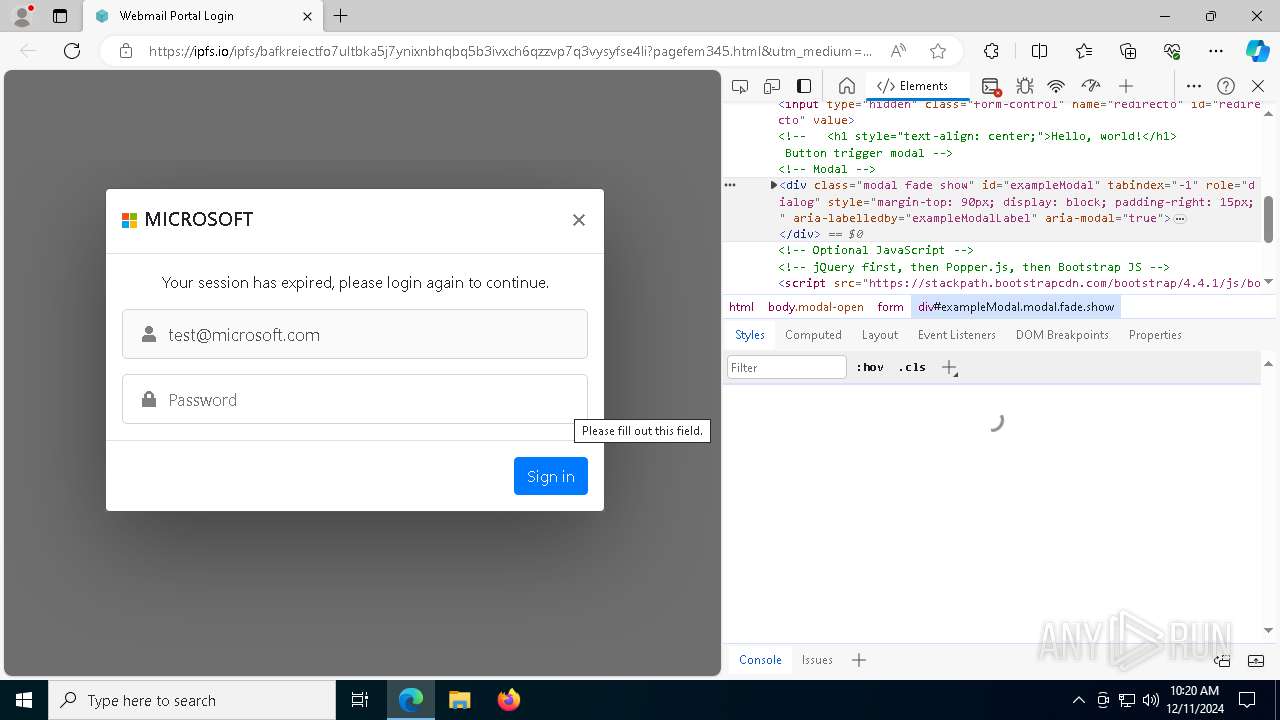The height and width of the screenshot is (720, 1280).
Task: Open DevTools help question mark
Action: [x=1226, y=86]
